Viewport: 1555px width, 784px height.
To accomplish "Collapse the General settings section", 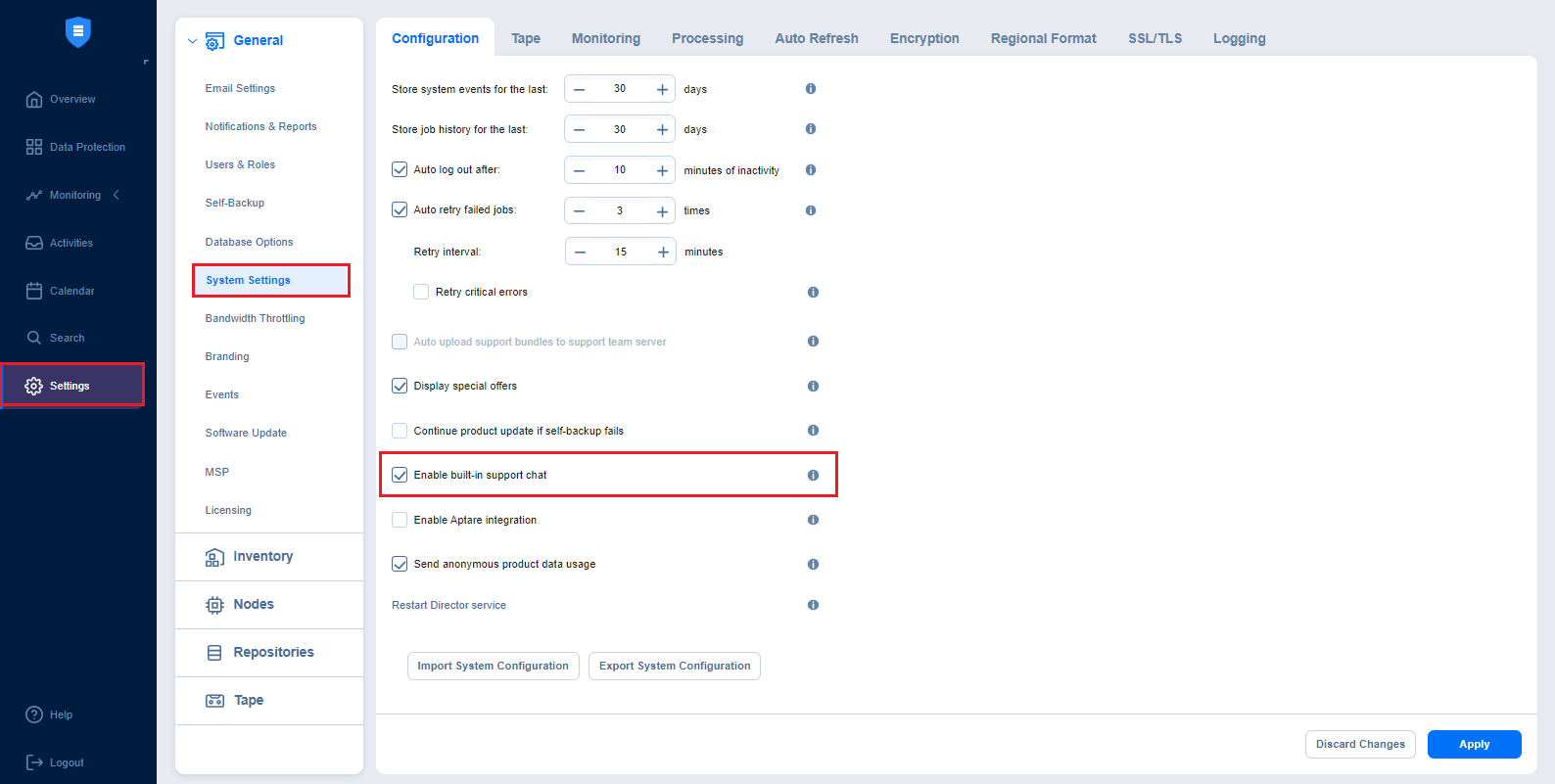I will click(192, 41).
